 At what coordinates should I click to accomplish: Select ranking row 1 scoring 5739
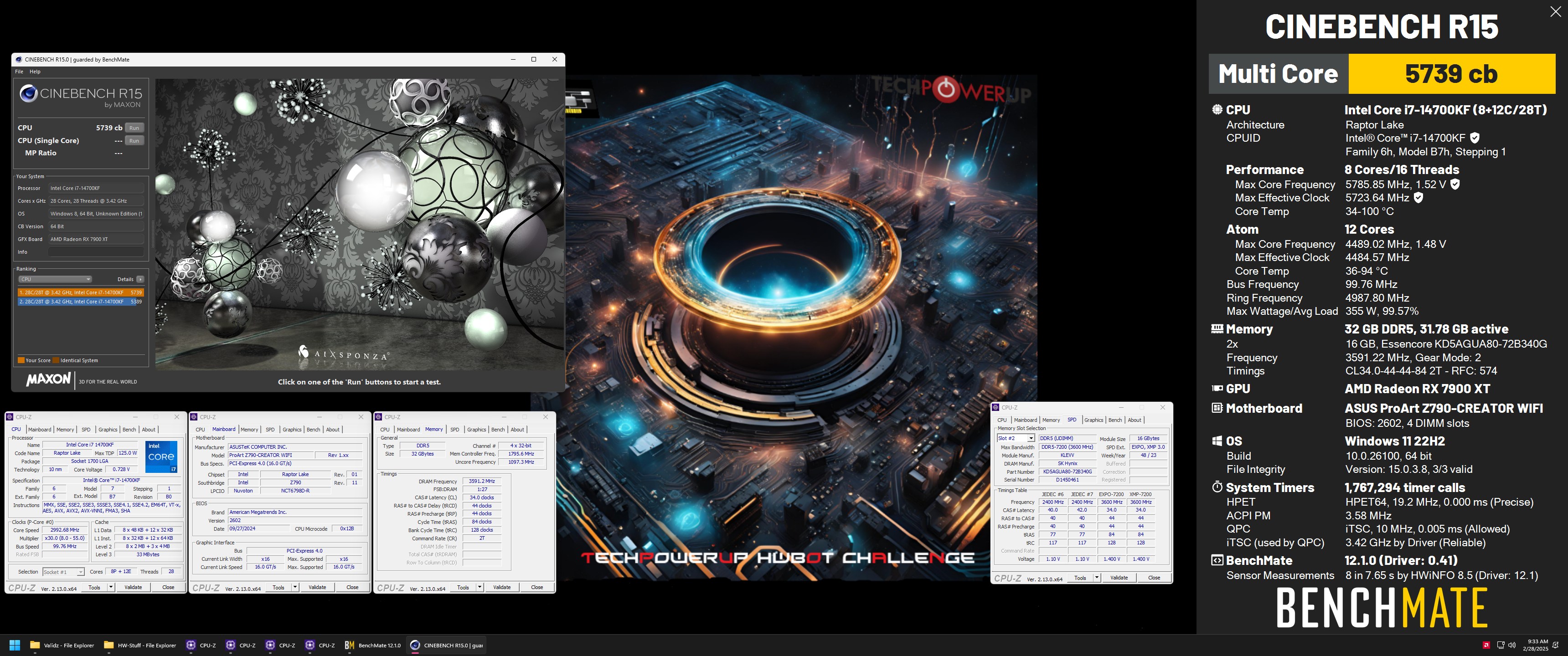[x=80, y=293]
